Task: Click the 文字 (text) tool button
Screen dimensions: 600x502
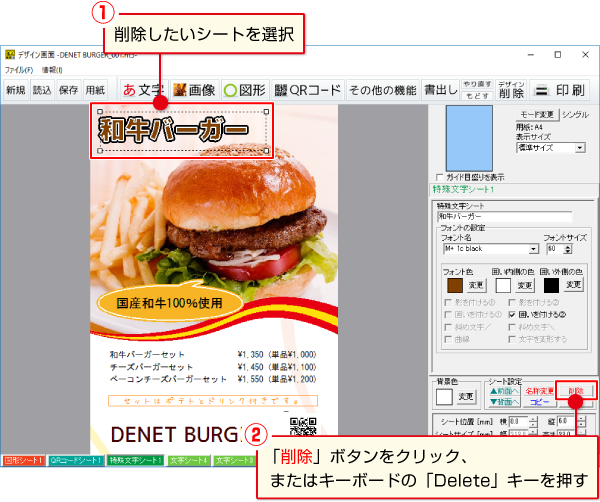Action: [x=142, y=90]
